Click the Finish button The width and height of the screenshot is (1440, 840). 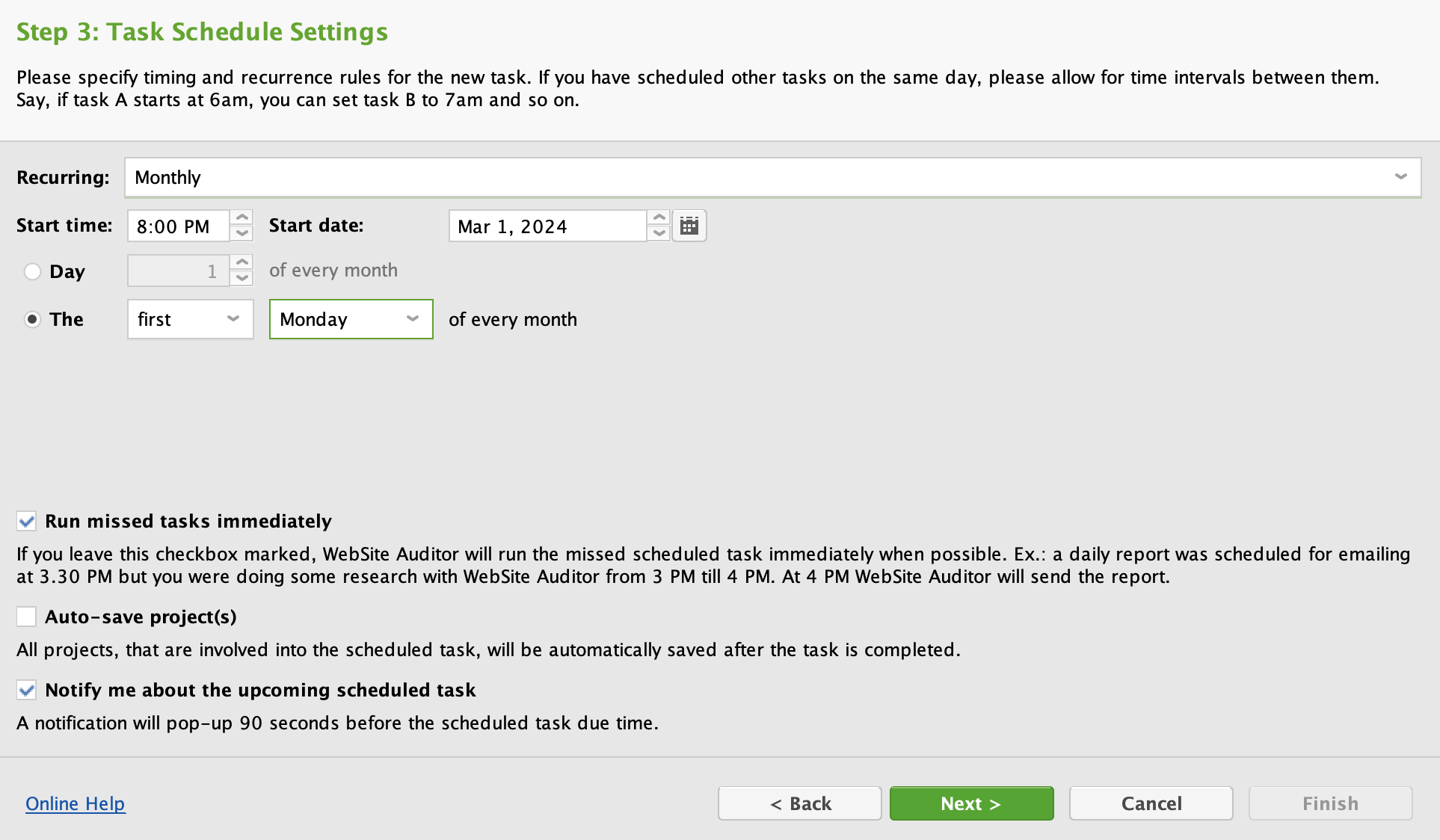[x=1330, y=803]
